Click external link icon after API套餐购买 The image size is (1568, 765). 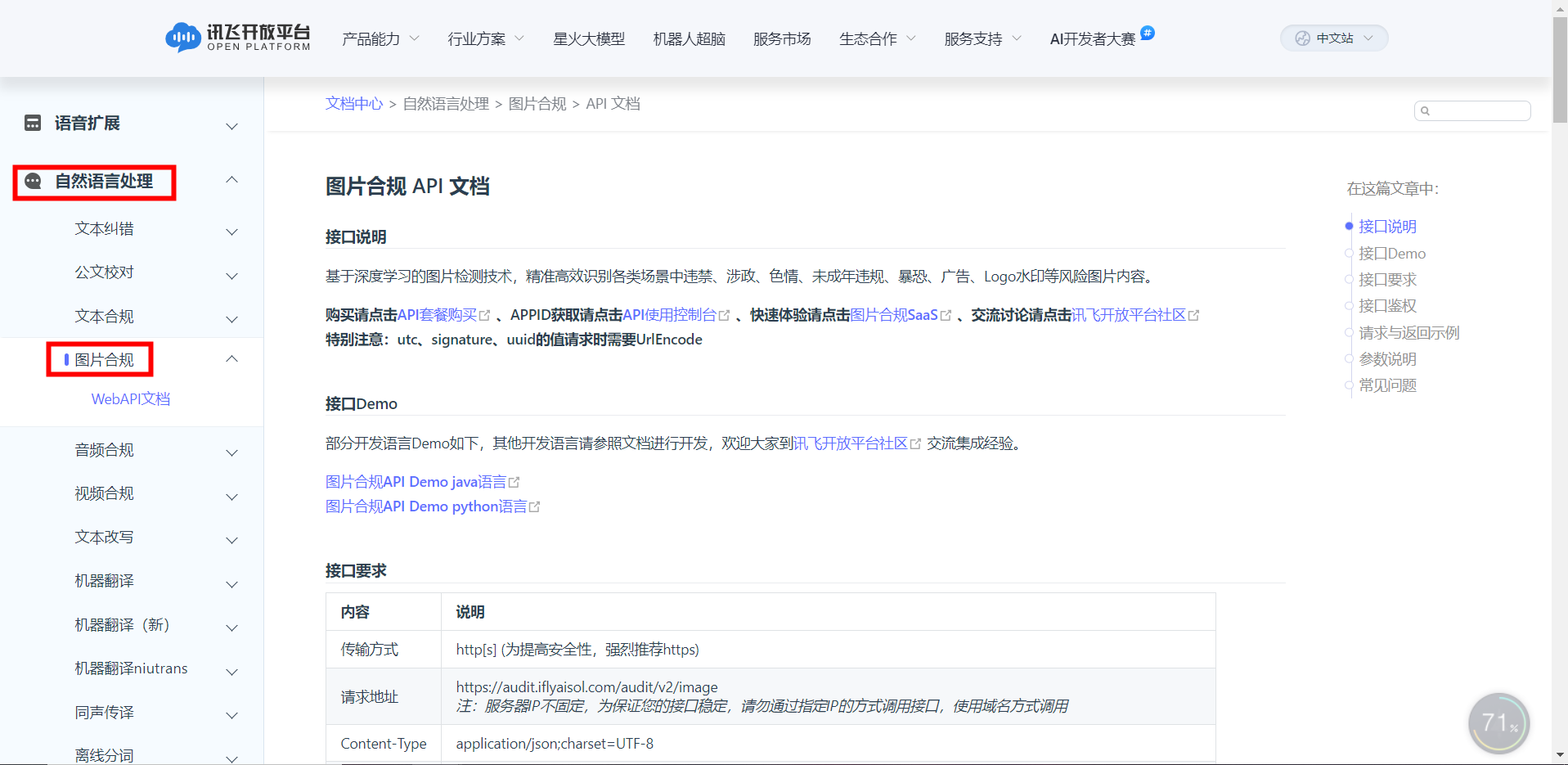485,315
